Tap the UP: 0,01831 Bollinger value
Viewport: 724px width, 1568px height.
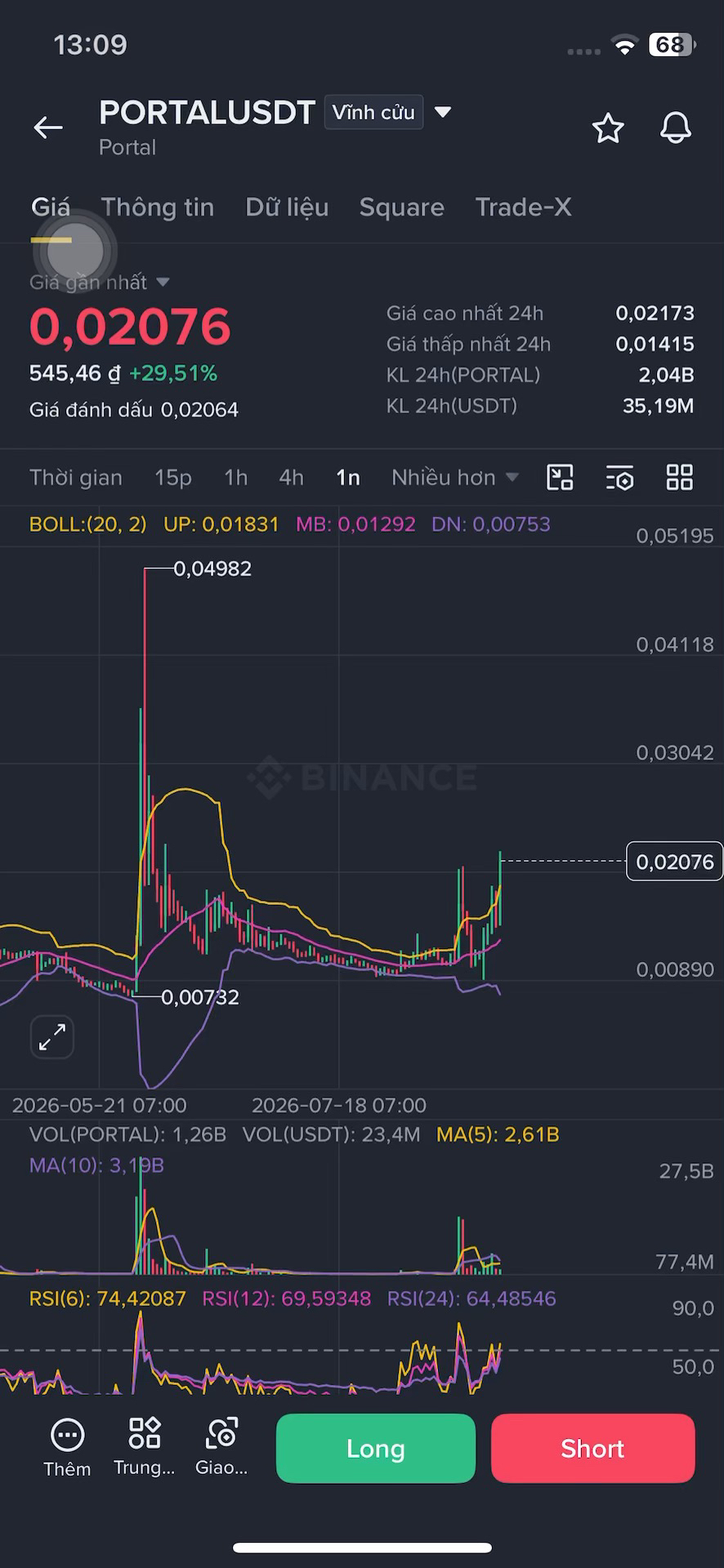tap(221, 524)
